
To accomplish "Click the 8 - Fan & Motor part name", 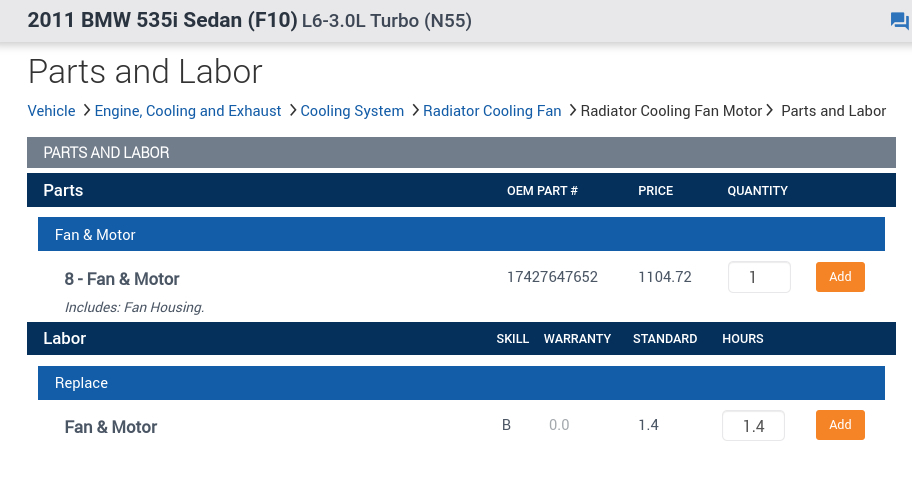I will [122, 279].
